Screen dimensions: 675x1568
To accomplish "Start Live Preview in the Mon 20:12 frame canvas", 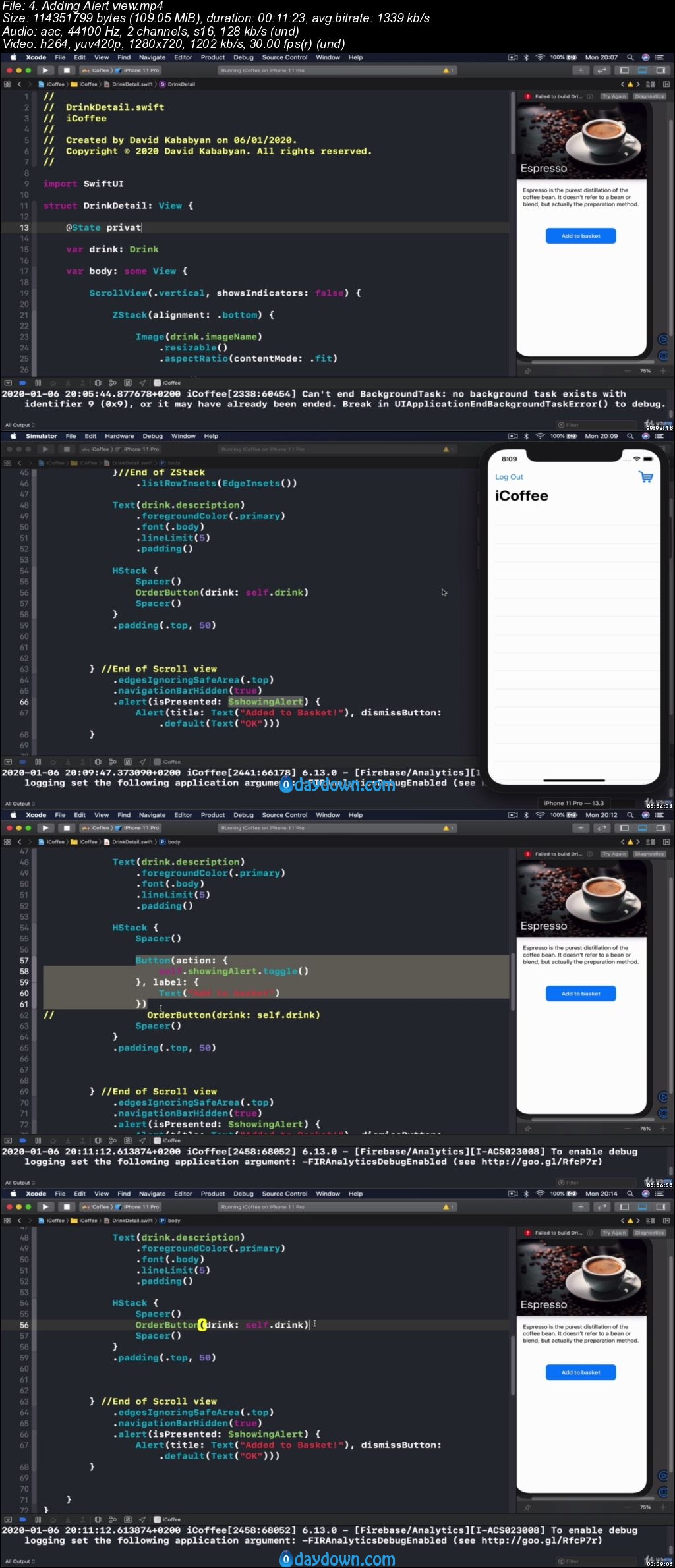I will pos(663,1097).
